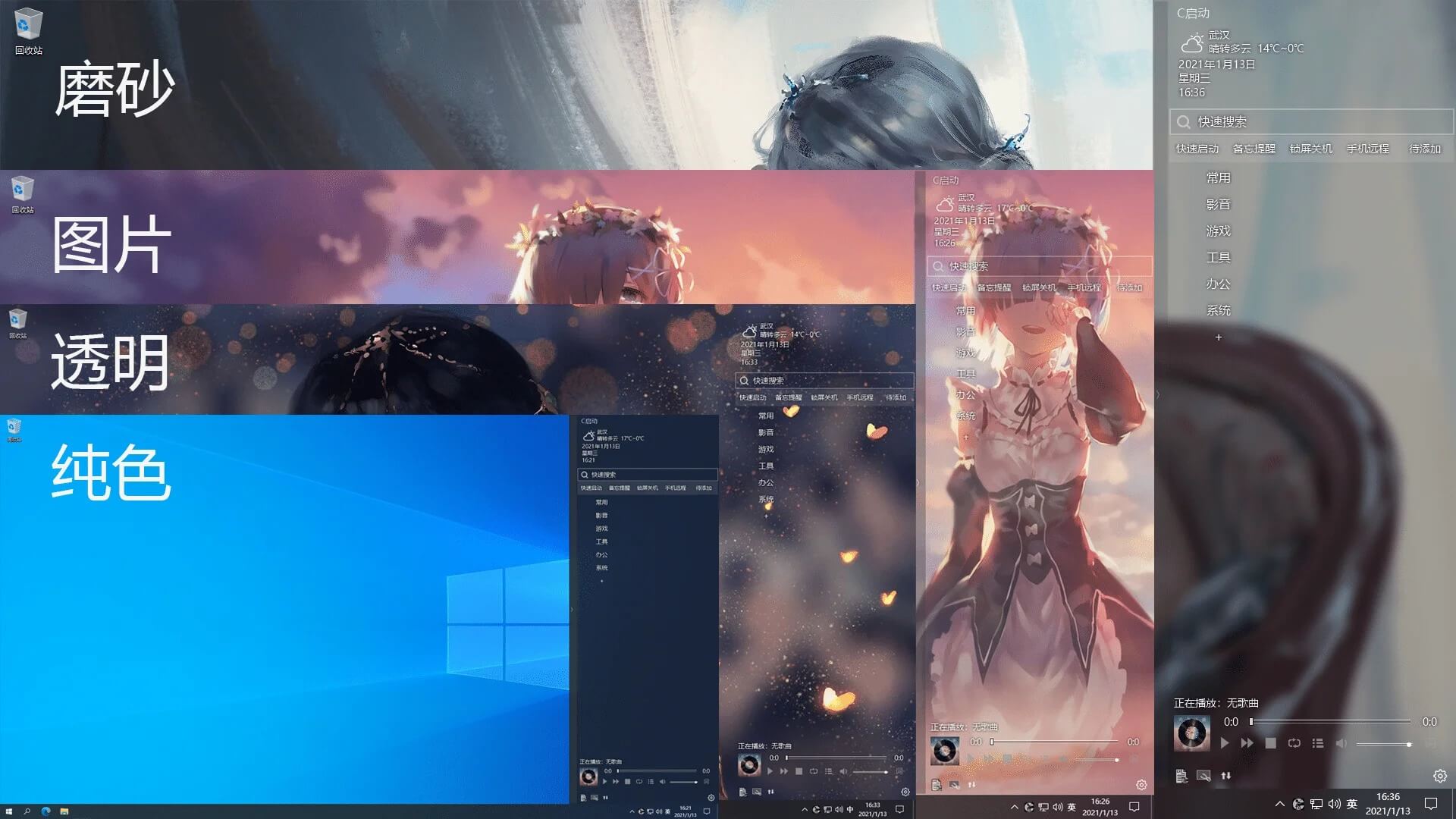
Task: Add category with plus below 系统 in frosted panel
Action: click(1219, 337)
